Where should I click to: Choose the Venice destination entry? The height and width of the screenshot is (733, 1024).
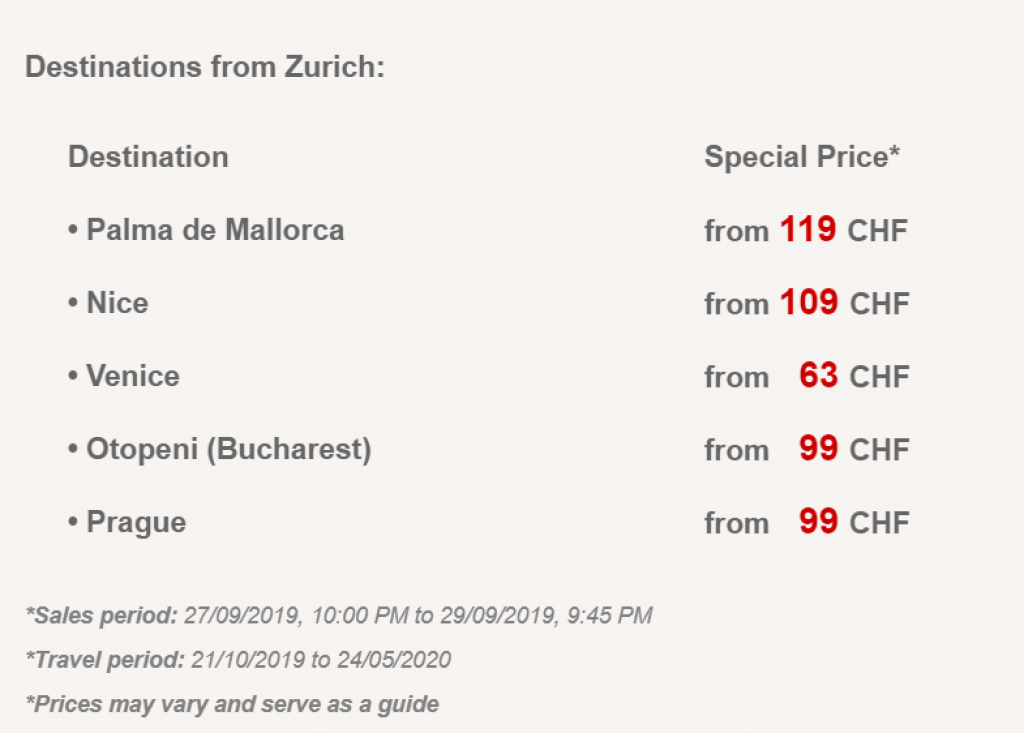coord(133,376)
